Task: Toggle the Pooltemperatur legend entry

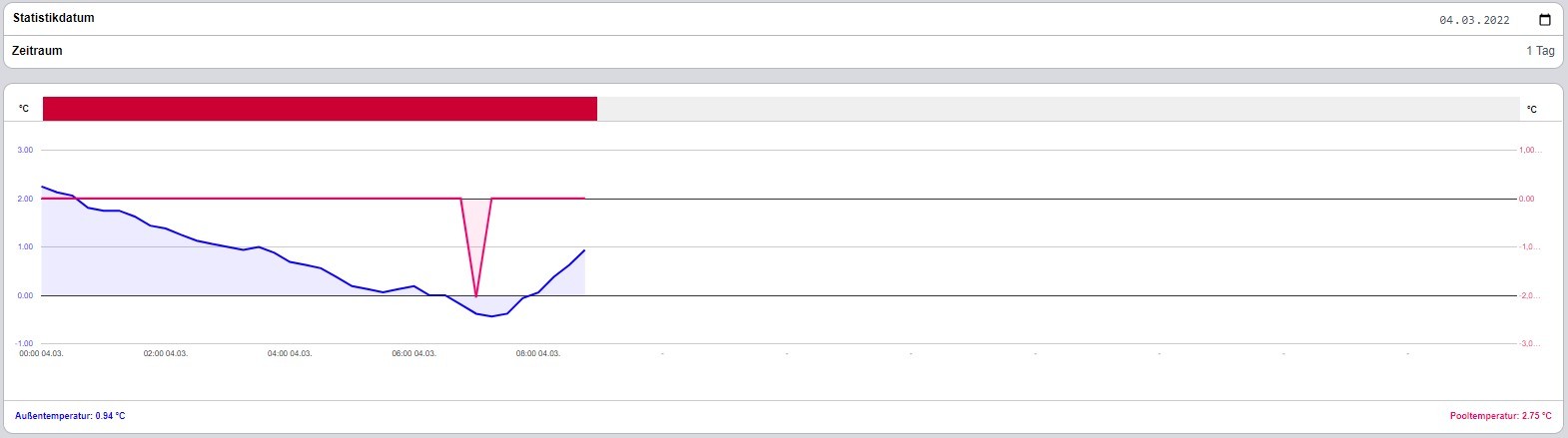Action: pyautogui.click(x=1501, y=416)
